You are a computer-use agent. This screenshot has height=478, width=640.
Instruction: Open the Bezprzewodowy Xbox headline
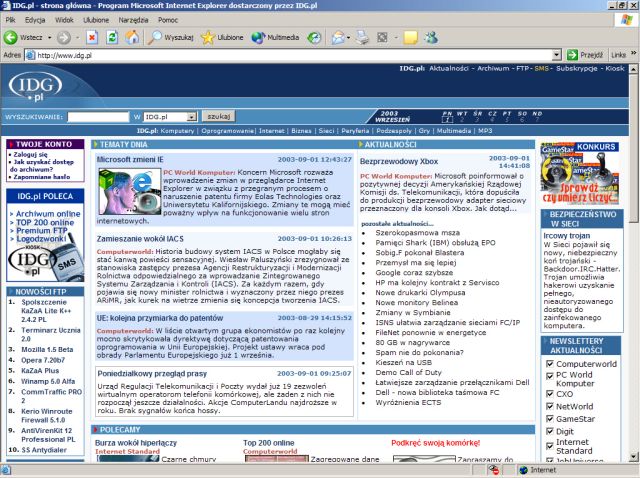coord(399,162)
